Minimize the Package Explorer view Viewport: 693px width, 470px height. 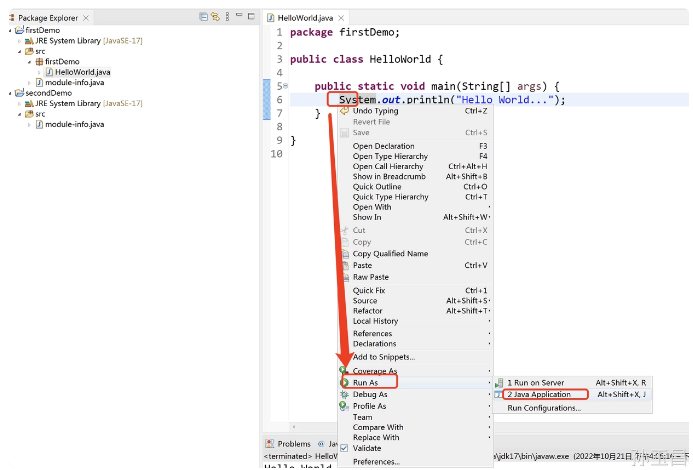239,15
